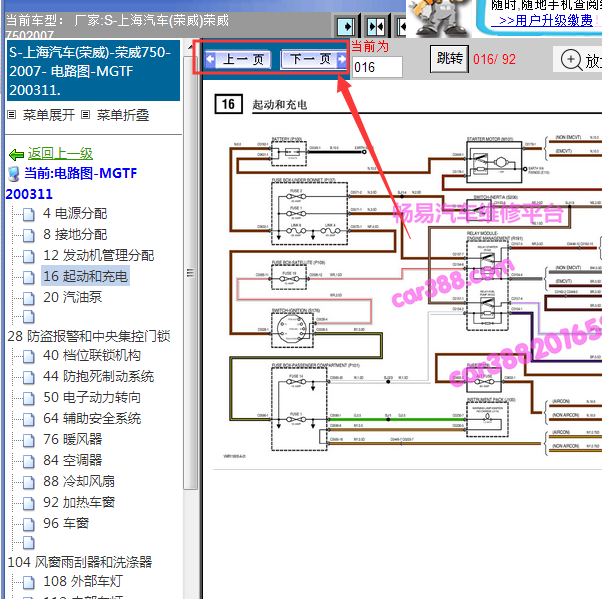Open 104 风窗雨刮器和洗涤器 entry
The image size is (602, 599).
click(80, 562)
